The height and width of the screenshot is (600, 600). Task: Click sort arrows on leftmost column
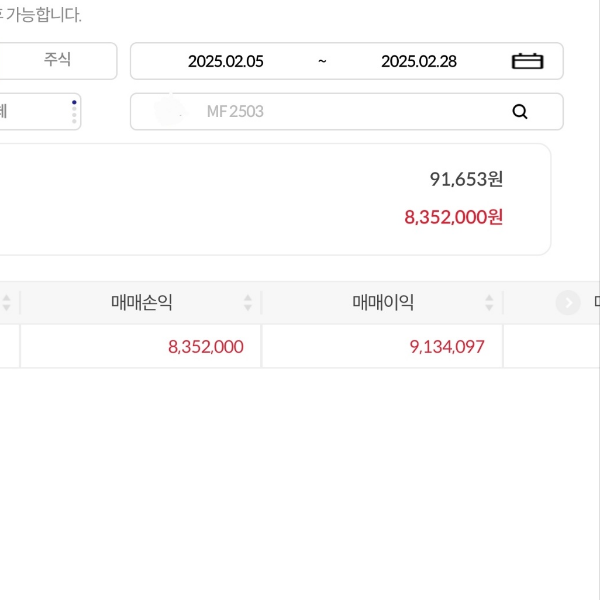pyautogui.click(x=7, y=303)
